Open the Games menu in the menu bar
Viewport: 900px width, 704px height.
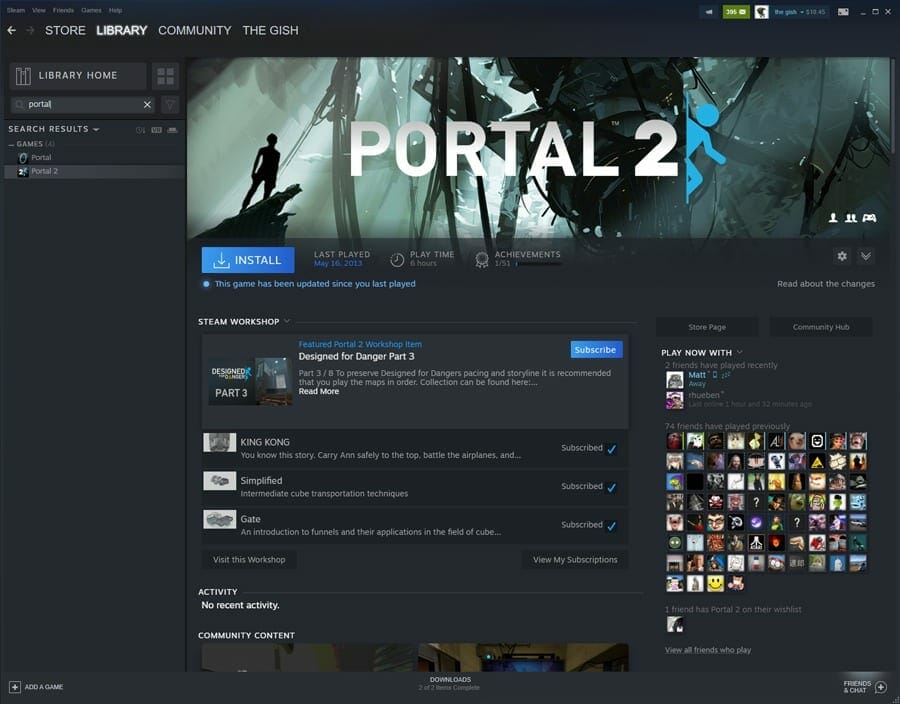(x=91, y=10)
